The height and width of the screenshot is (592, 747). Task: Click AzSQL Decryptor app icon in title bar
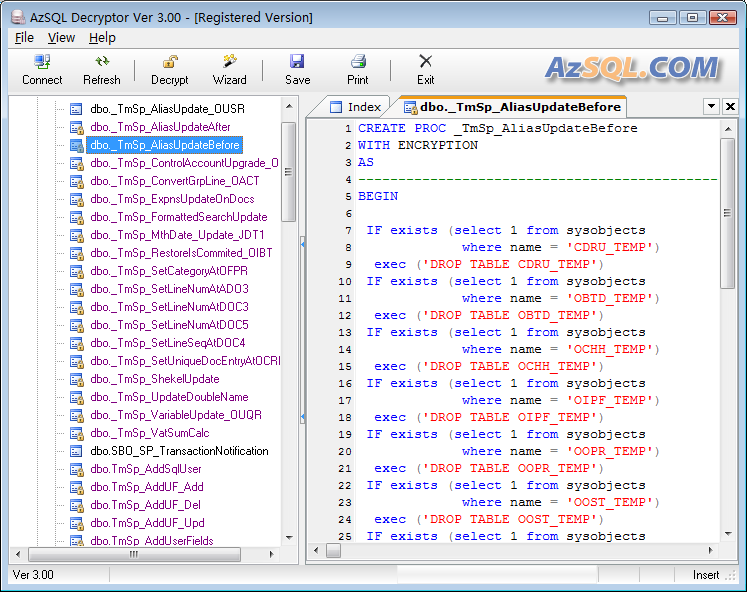pos(18,17)
